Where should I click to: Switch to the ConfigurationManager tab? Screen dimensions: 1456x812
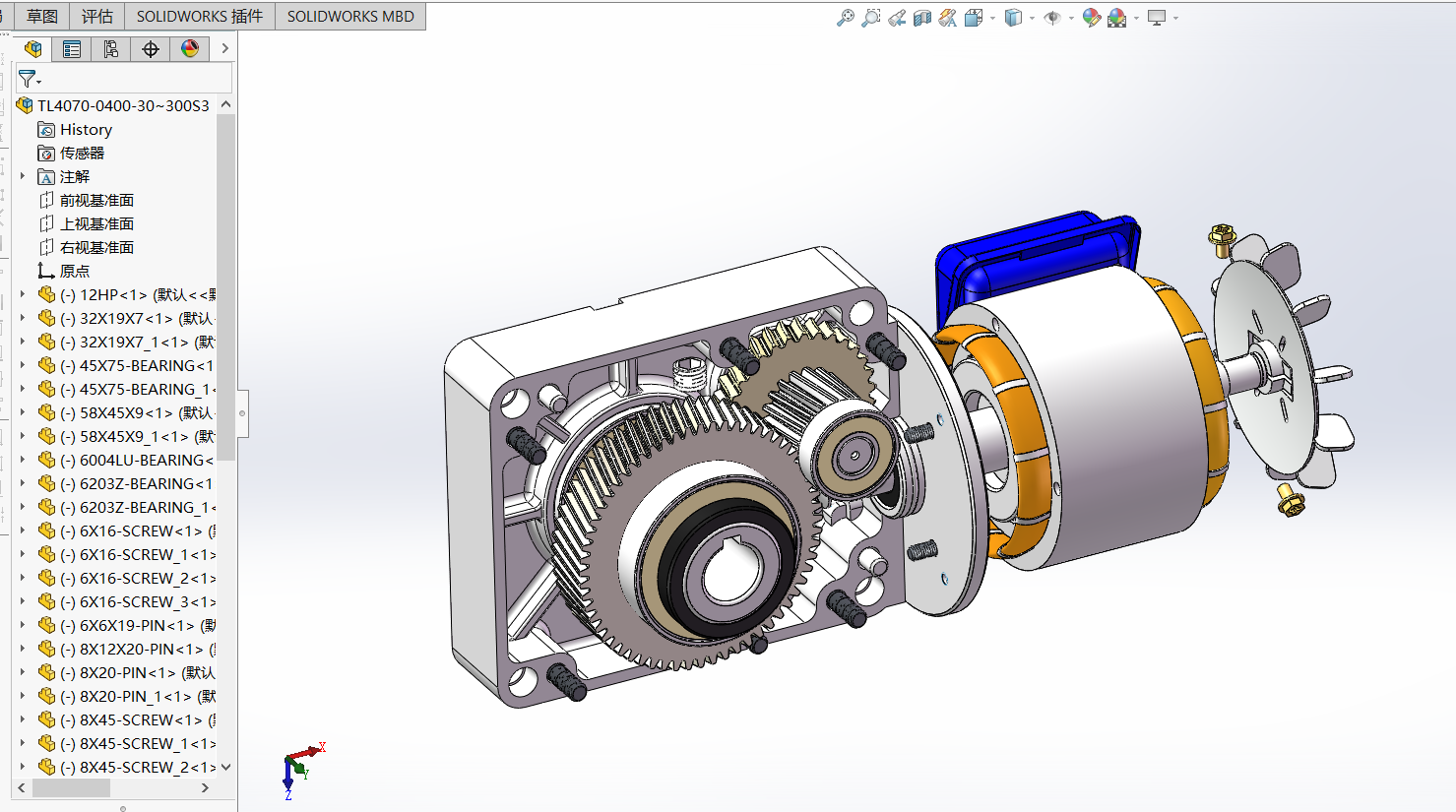coord(111,48)
